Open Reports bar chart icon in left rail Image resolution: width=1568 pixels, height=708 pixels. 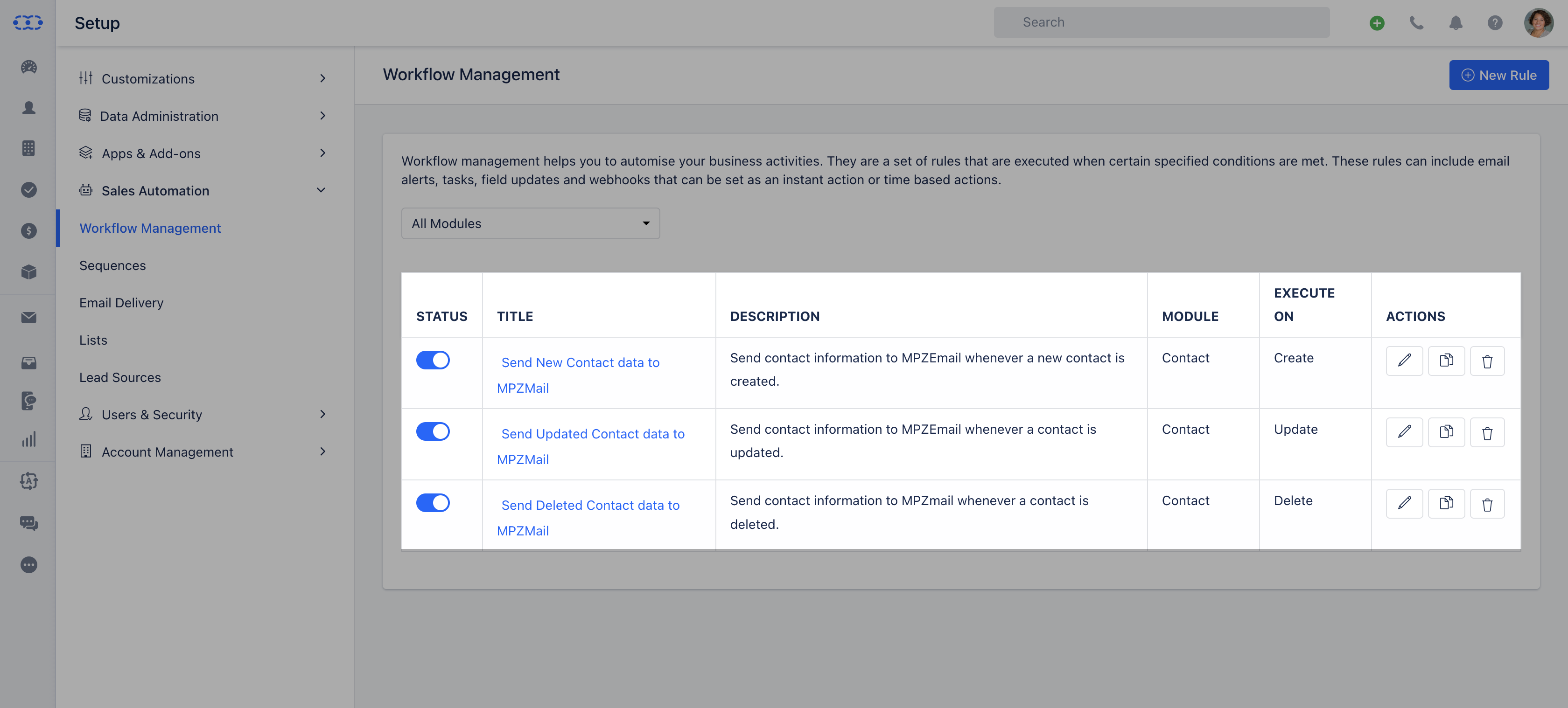pos(28,439)
